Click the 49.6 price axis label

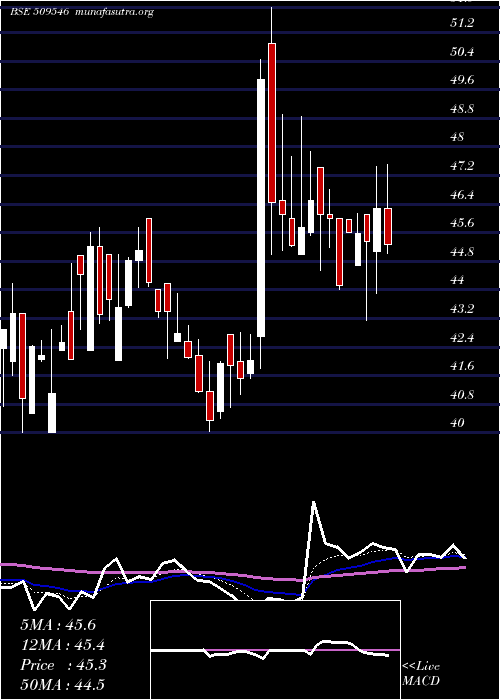click(462, 80)
